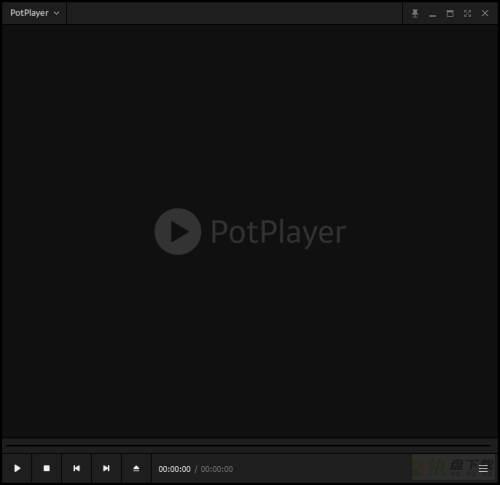Start playback with the Play button
The width and height of the screenshot is (500, 485).
(17, 468)
